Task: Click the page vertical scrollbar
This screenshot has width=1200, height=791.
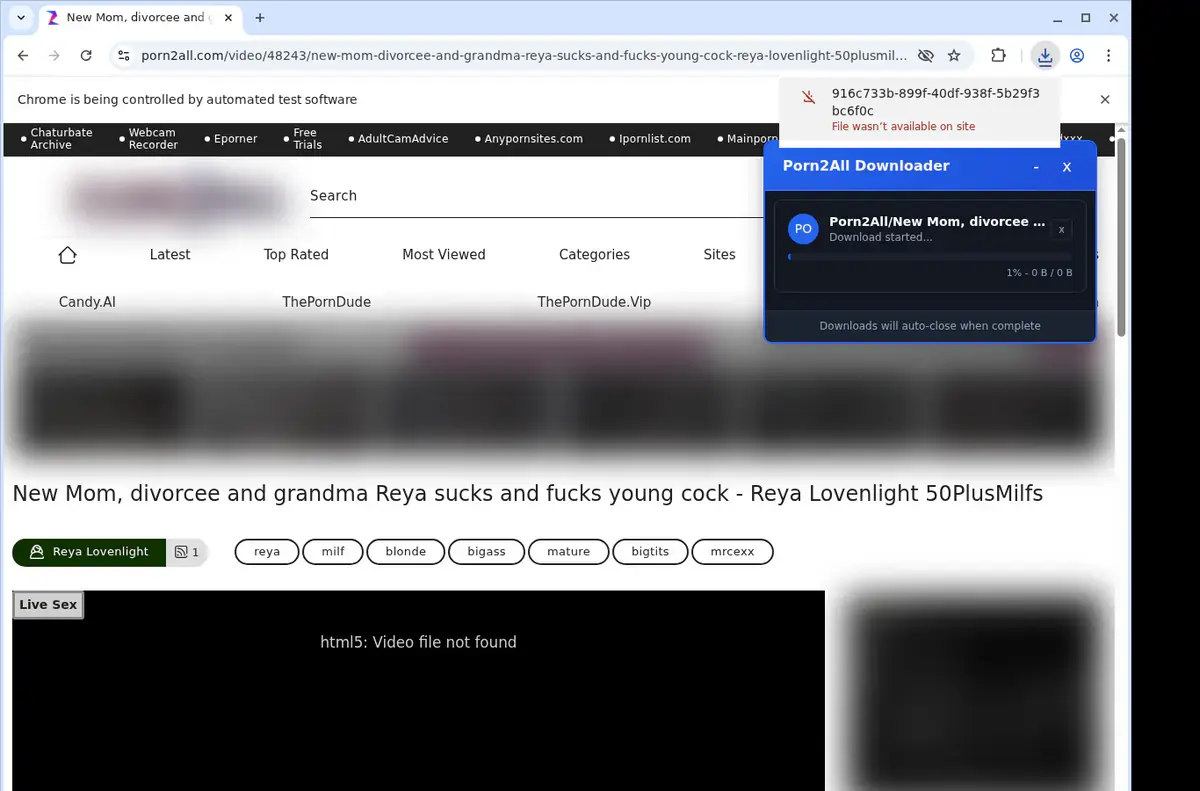Action: pyautogui.click(x=1121, y=238)
